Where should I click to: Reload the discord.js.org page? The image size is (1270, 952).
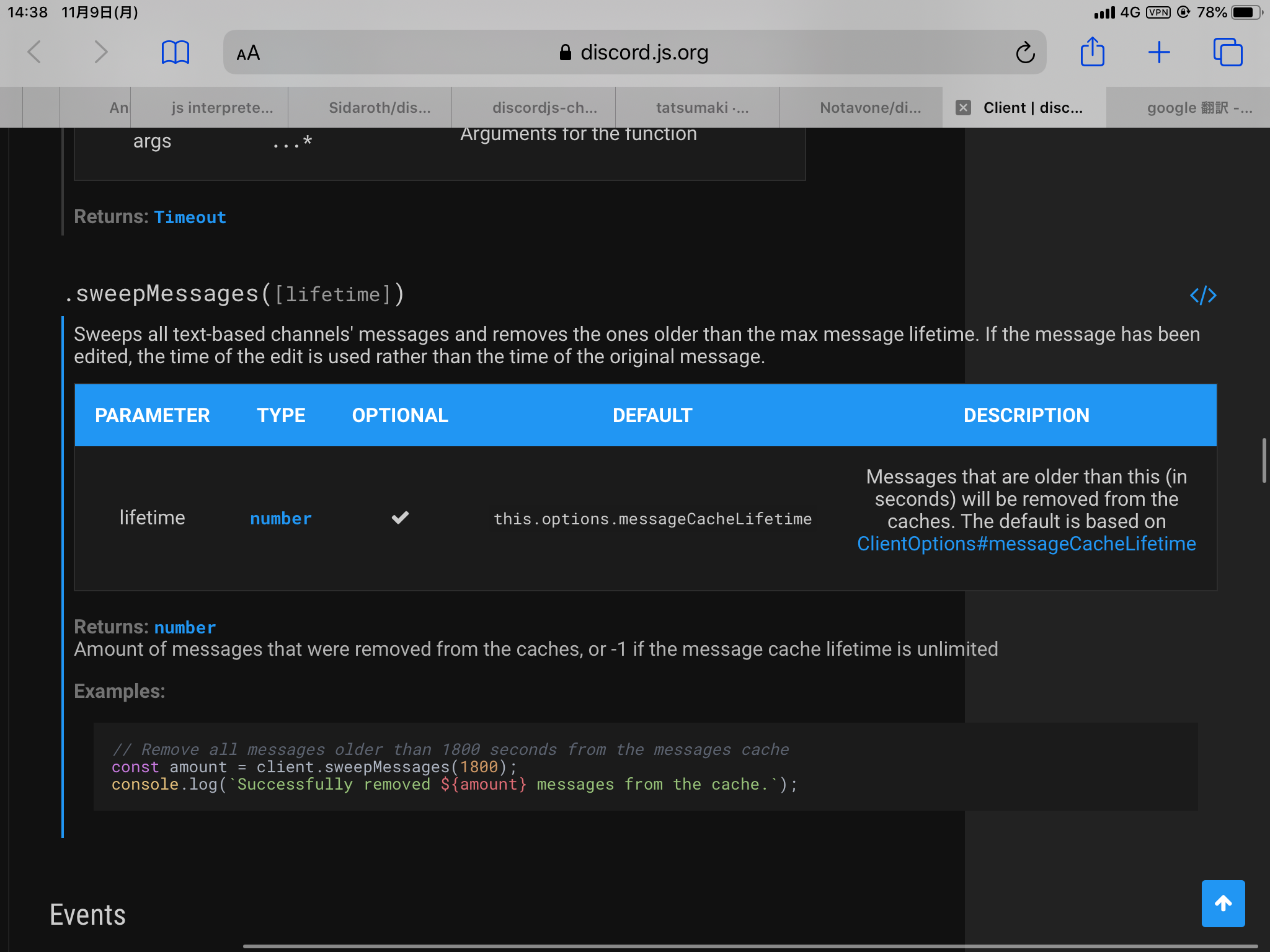(1025, 53)
